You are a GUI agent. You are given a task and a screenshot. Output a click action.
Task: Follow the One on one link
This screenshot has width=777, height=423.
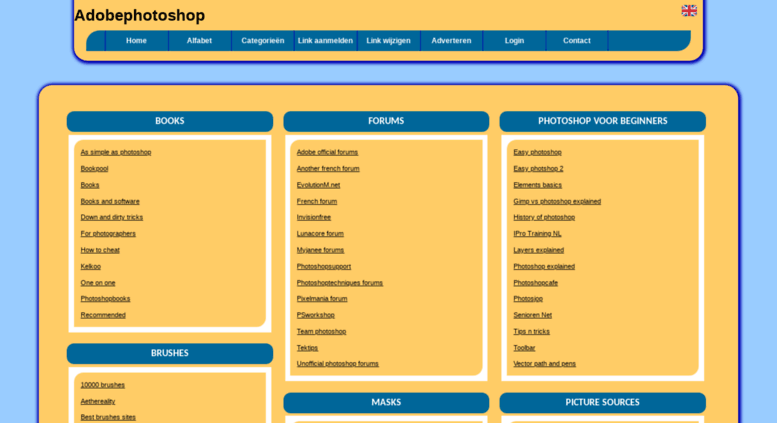[x=98, y=283]
